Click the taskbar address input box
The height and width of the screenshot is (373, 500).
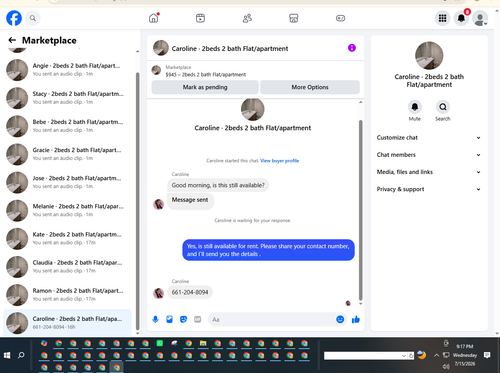(x=363, y=356)
